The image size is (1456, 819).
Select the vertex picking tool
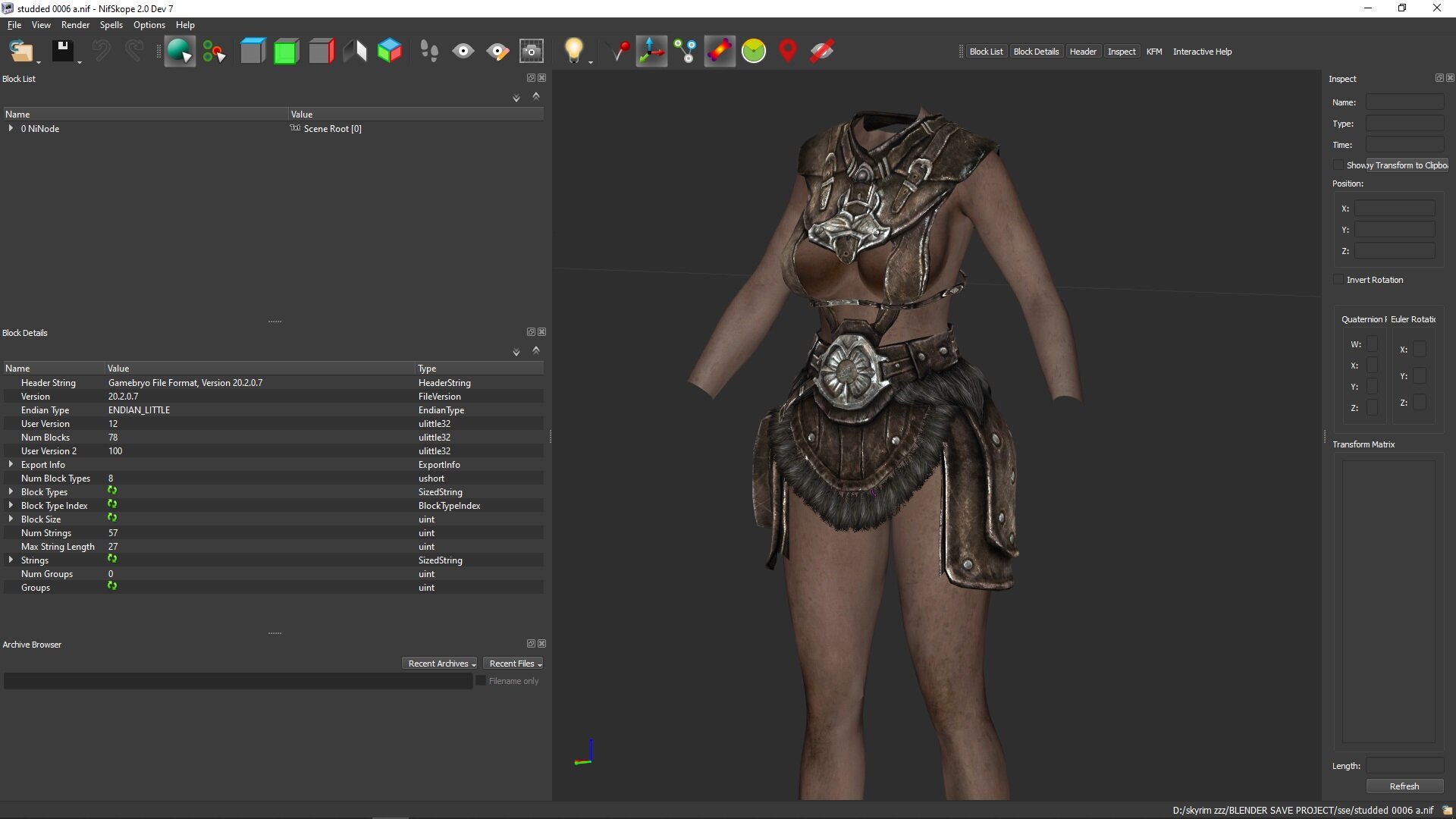pyautogui.click(x=215, y=52)
